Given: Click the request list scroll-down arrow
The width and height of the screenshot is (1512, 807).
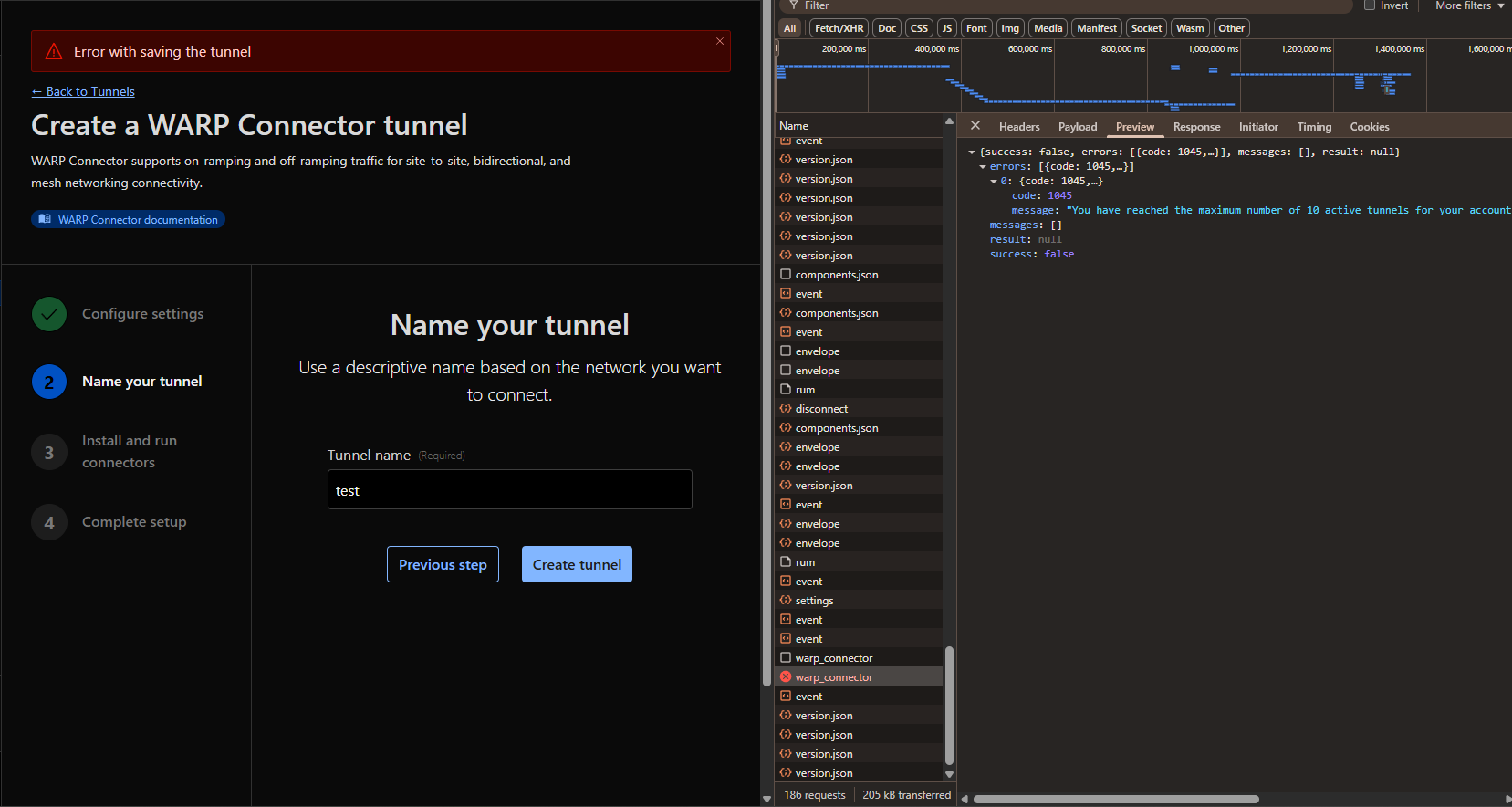Looking at the screenshot, I should tap(949, 774).
